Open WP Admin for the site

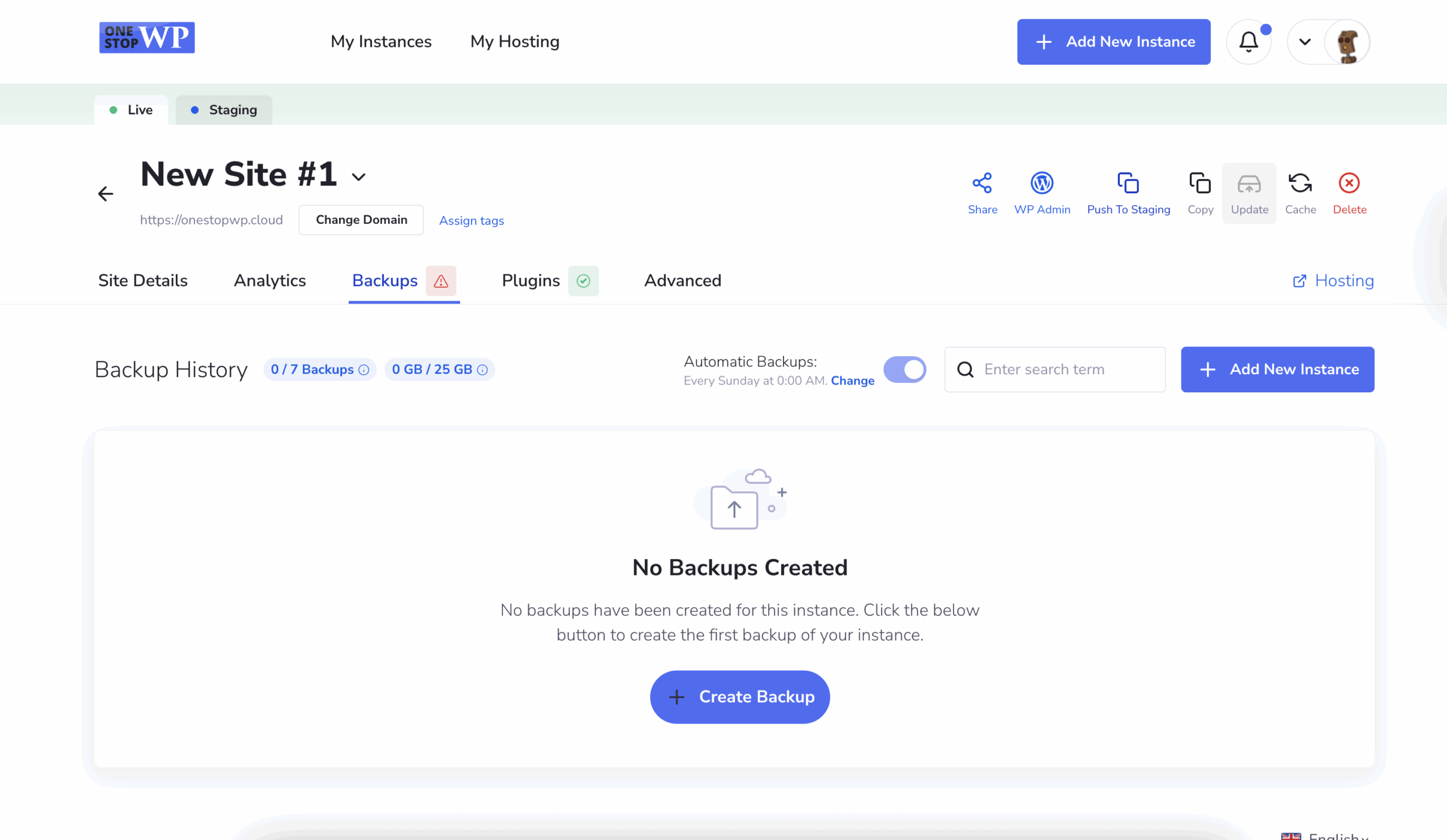pyautogui.click(x=1042, y=193)
